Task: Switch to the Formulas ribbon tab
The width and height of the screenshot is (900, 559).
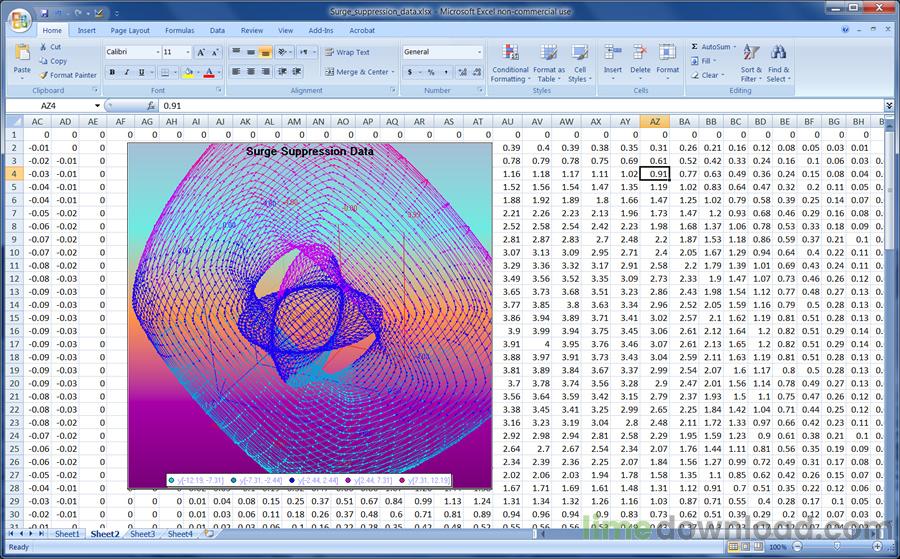Action: pyautogui.click(x=180, y=30)
